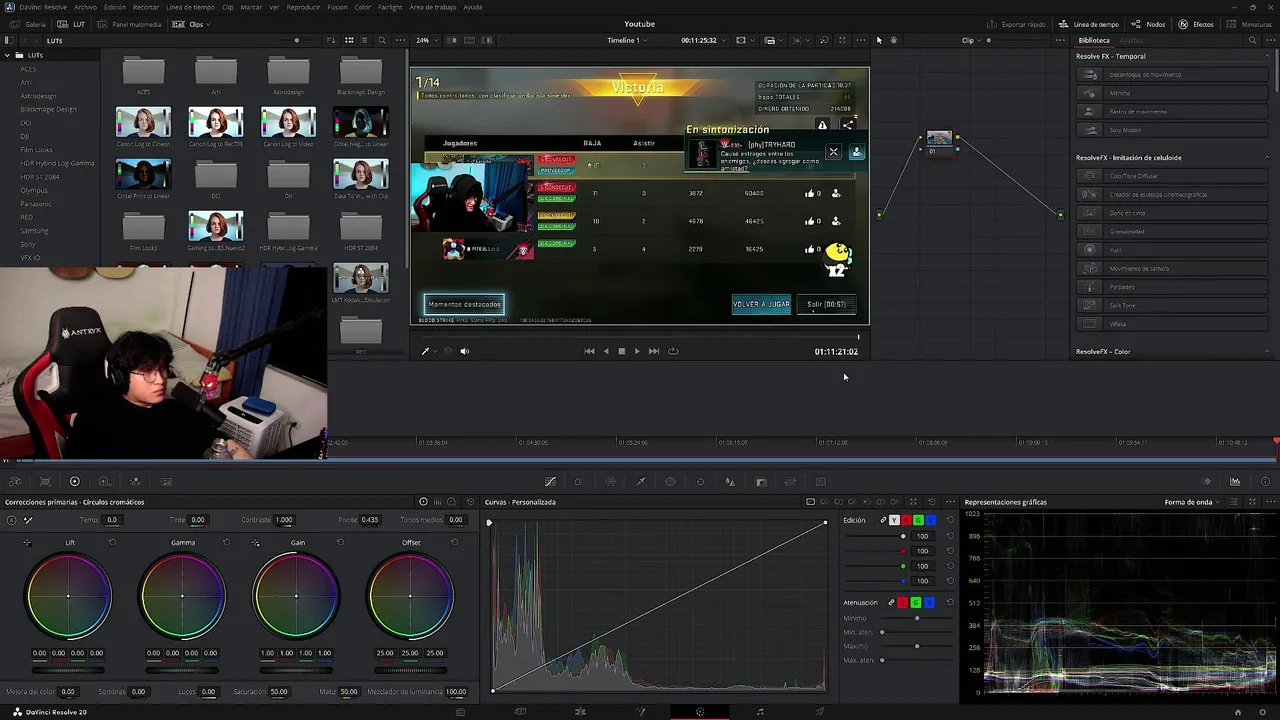
Task: Toggle the Efectos panel
Action: pos(1196,24)
